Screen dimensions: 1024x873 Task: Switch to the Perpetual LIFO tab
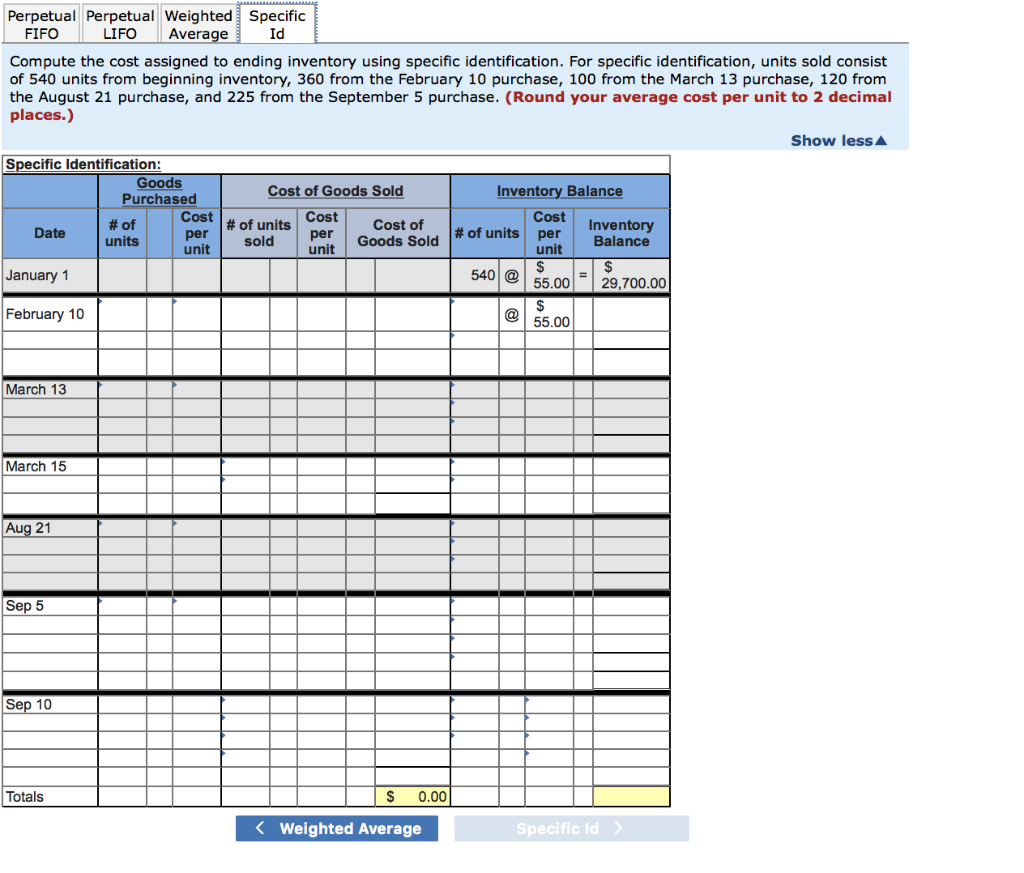tap(120, 24)
